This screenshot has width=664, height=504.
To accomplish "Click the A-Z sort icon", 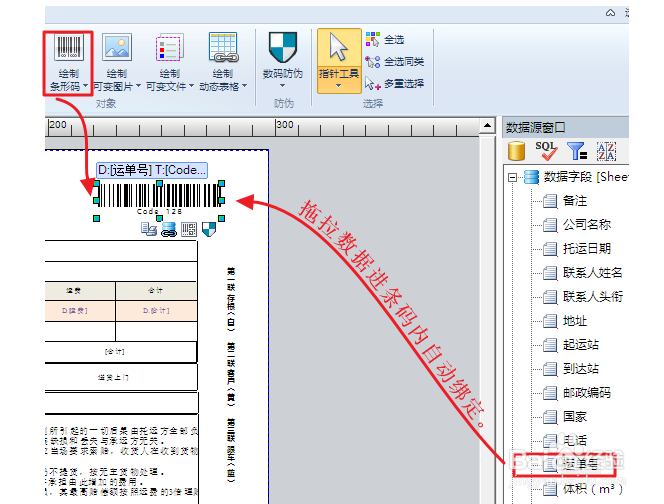I will click(606, 151).
